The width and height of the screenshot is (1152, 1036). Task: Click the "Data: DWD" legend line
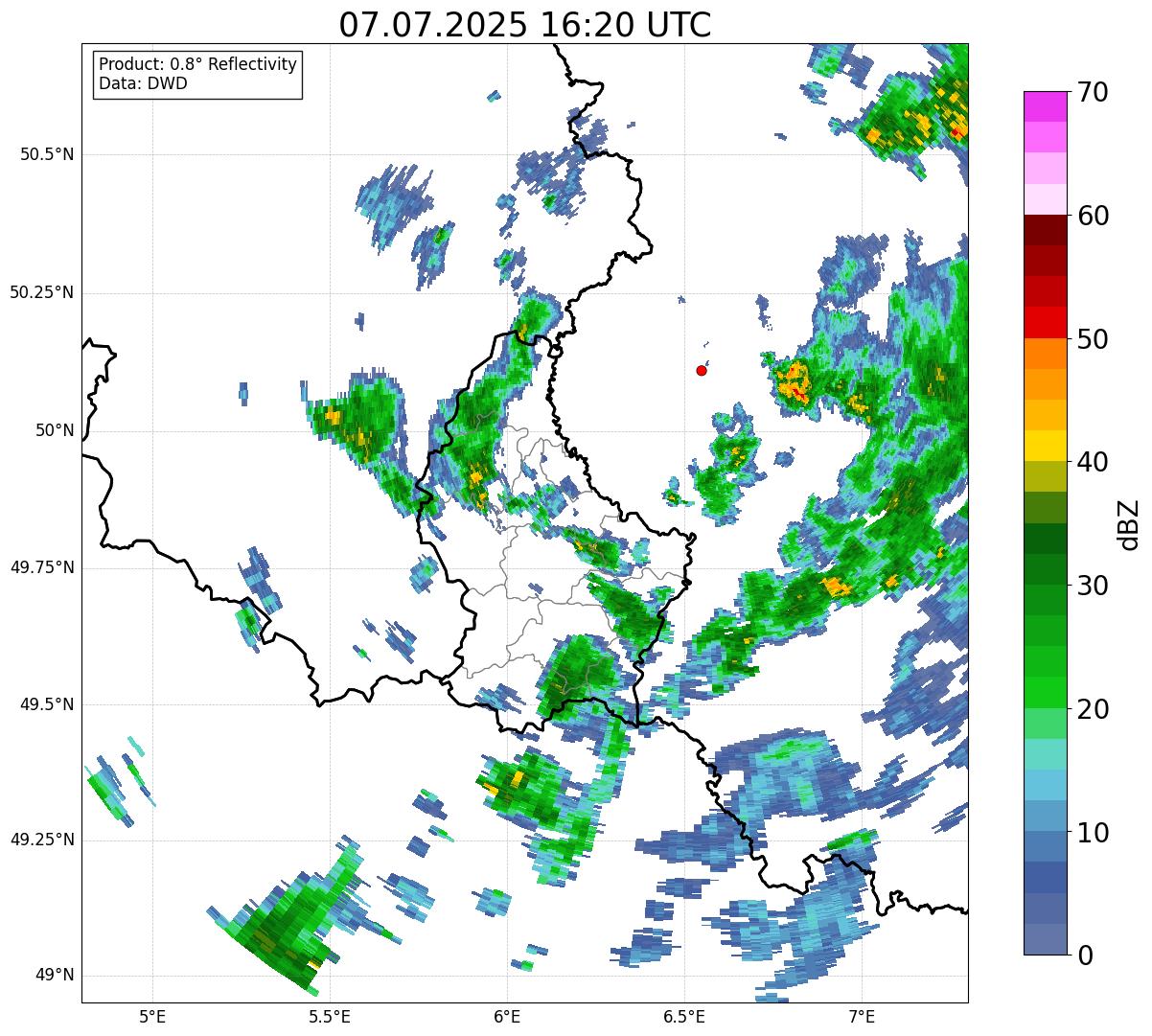pyautogui.click(x=143, y=83)
